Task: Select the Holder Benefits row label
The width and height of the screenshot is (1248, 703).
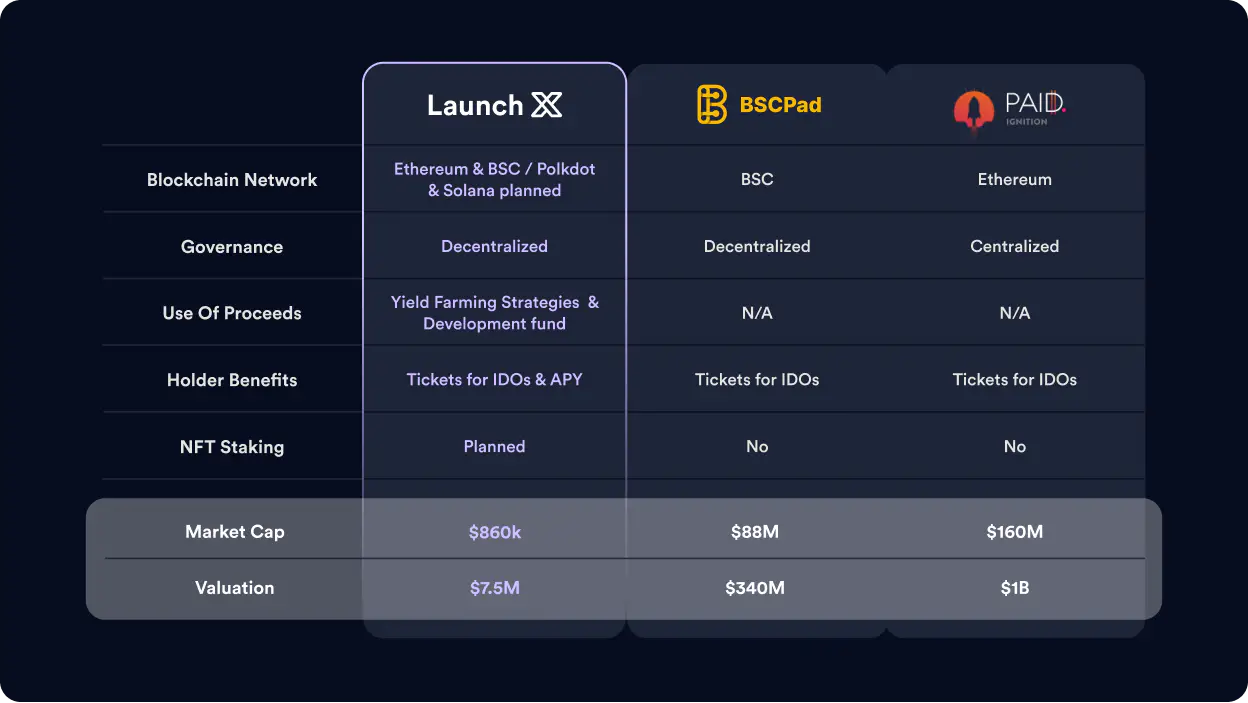Action: coord(232,380)
